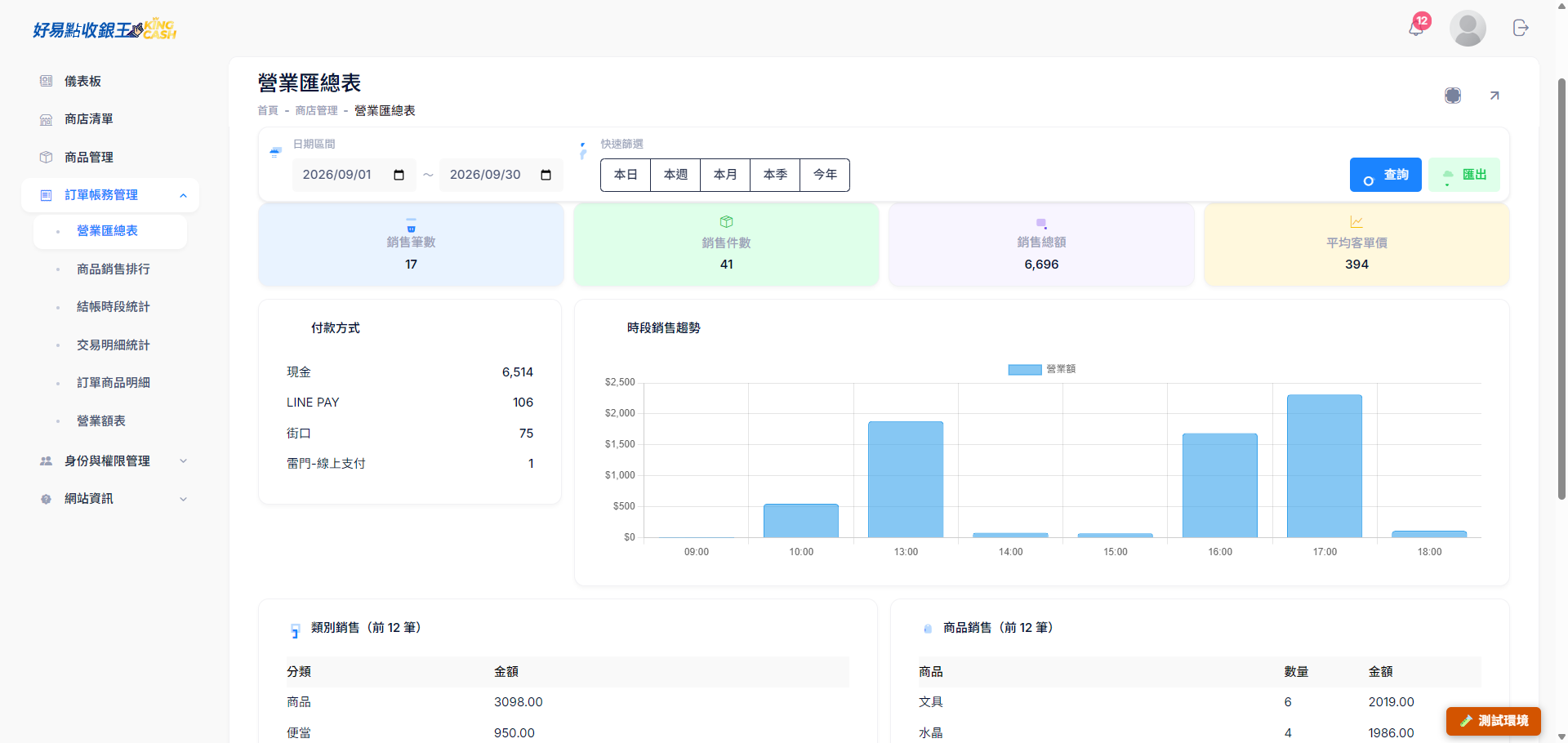Go to 商店管理 breadcrumb link
This screenshot has height=743, width=1568.
[316, 110]
